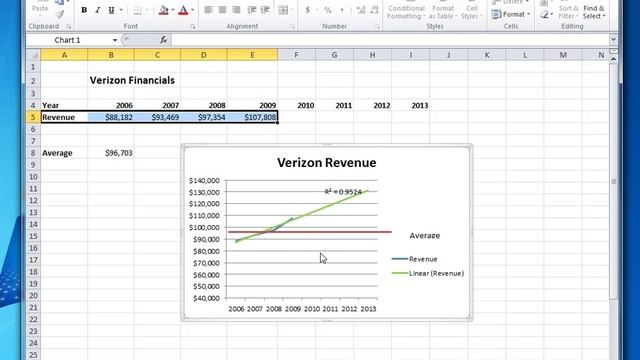Click the vertical scrollbar thumb
The height and width of the screenshot is (360, 640).
tap(613, 181)
